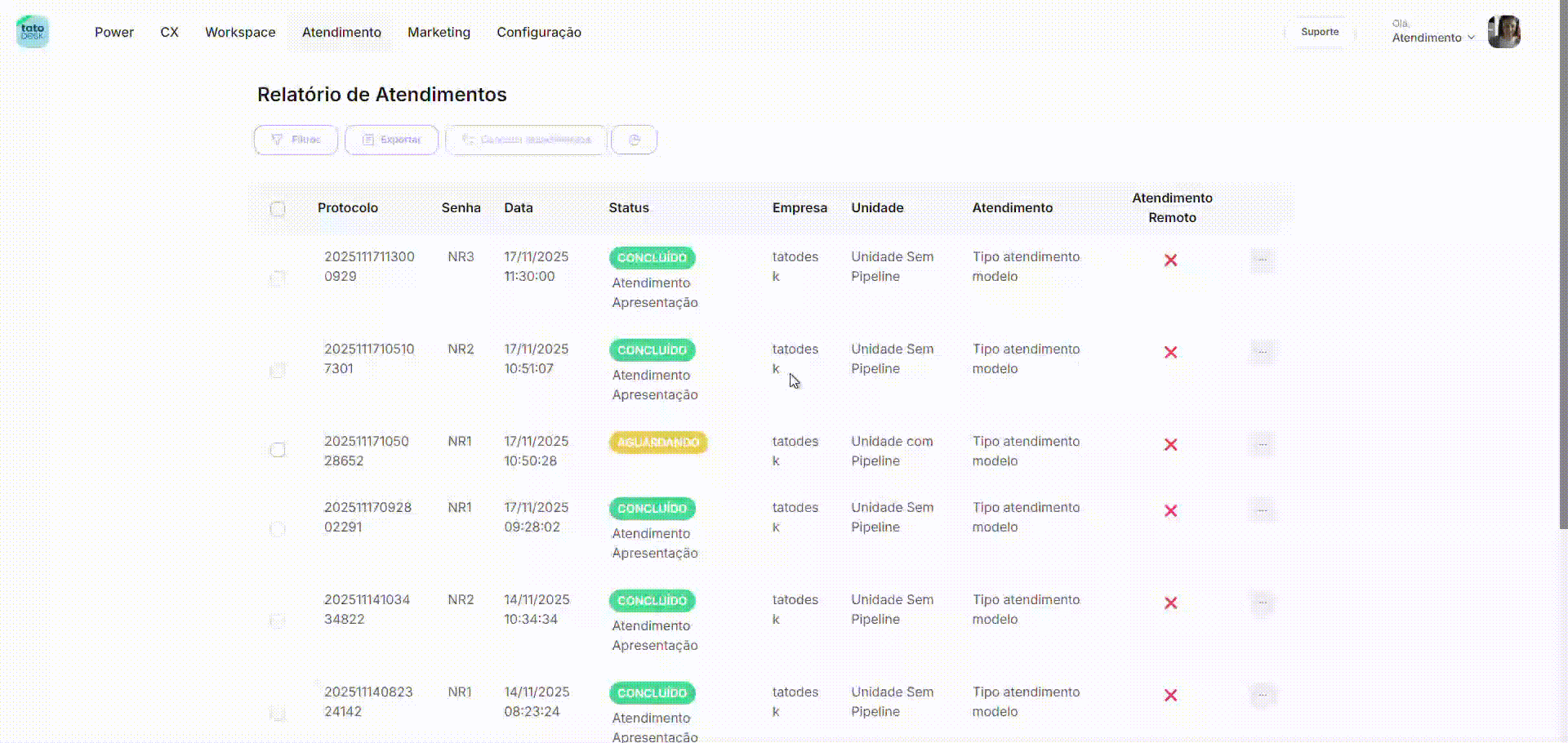Open the Configuração menu

tap(539, 32)
